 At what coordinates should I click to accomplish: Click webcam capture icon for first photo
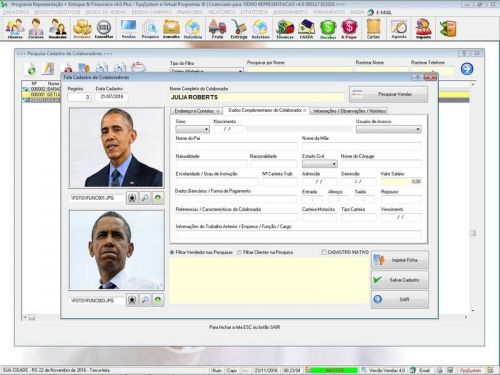(132, 198)
